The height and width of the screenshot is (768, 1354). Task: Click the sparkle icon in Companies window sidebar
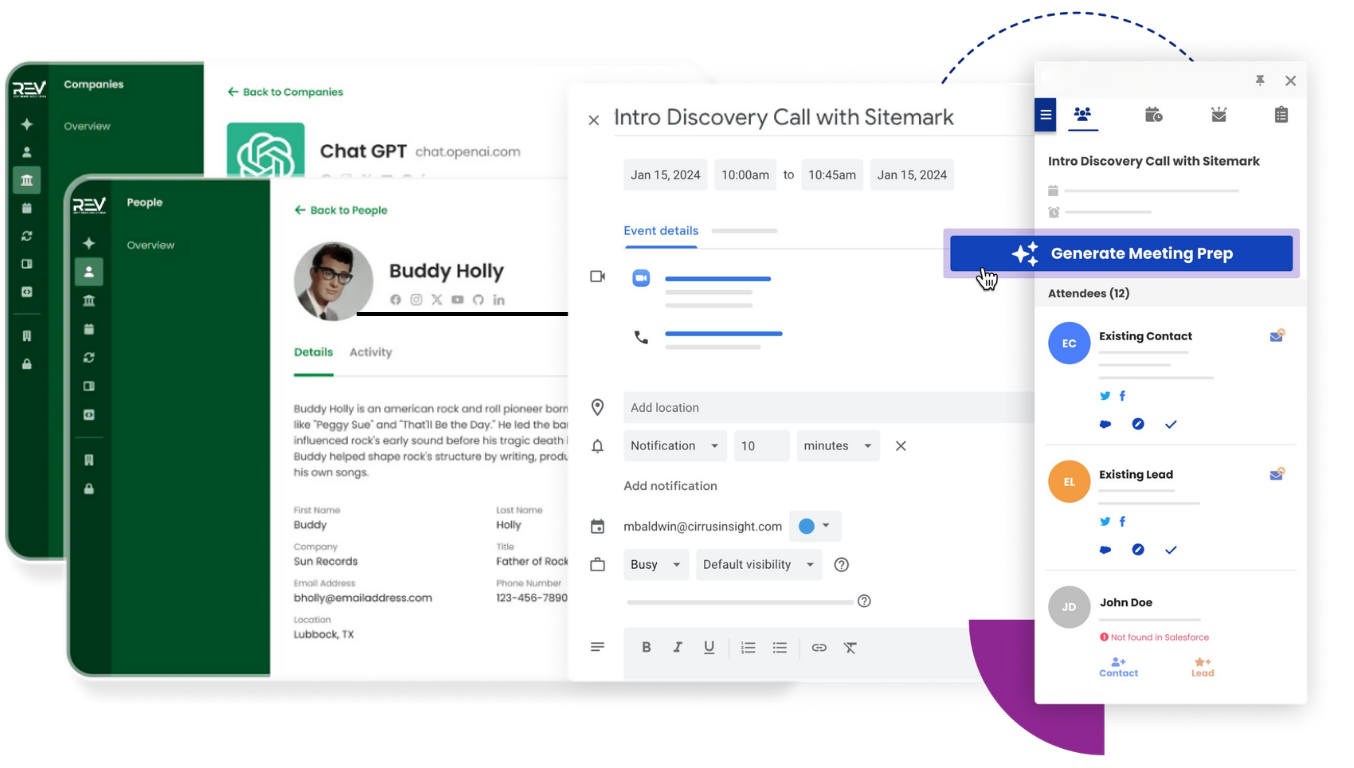point(27,125)
